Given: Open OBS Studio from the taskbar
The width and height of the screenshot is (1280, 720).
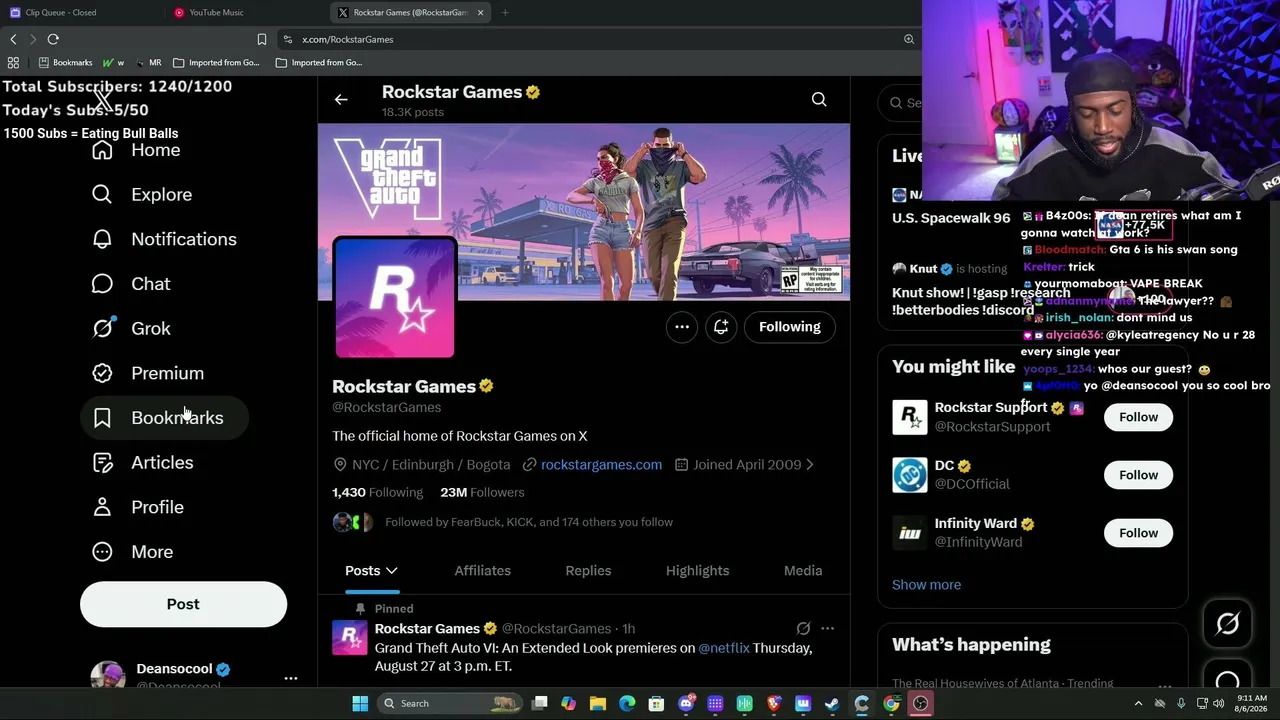Looking at the screenshot, I should 920,703.
